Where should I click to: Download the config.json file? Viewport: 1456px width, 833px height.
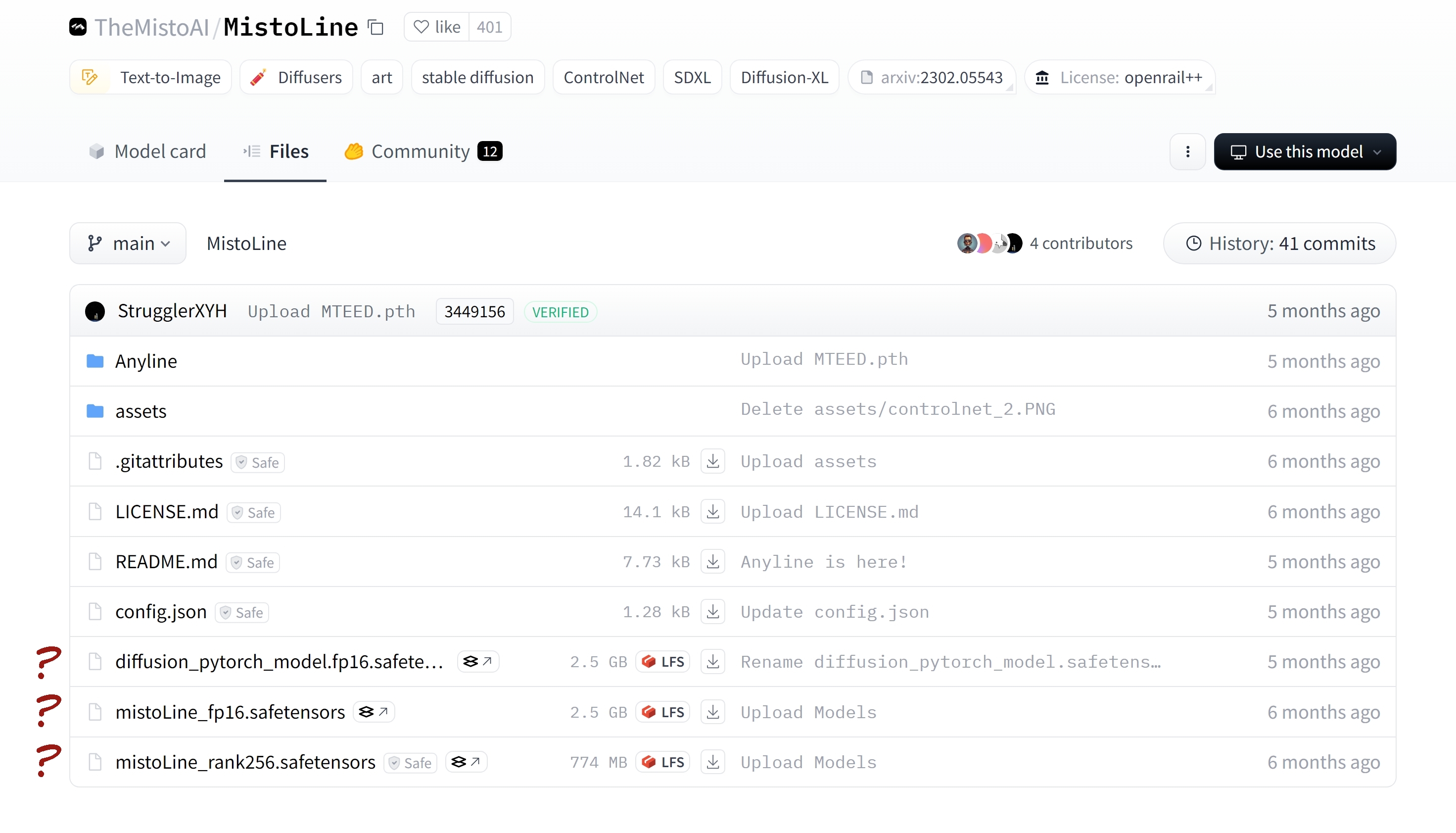point(712,612)
